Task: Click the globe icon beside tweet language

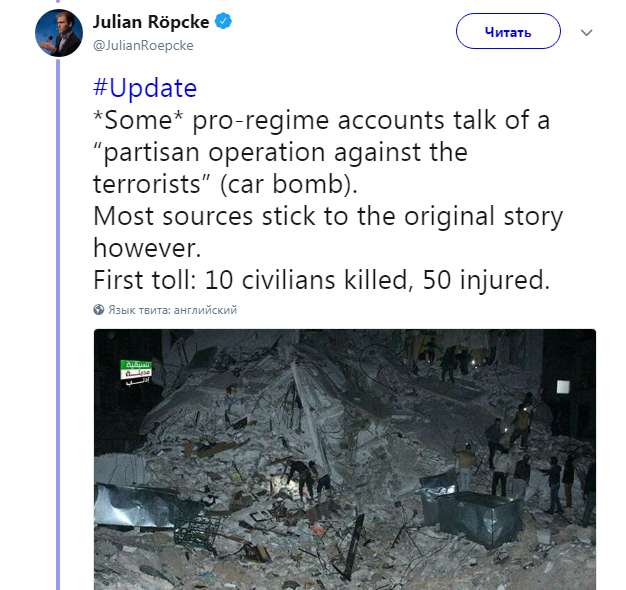Action: click(x=99, y=310)
